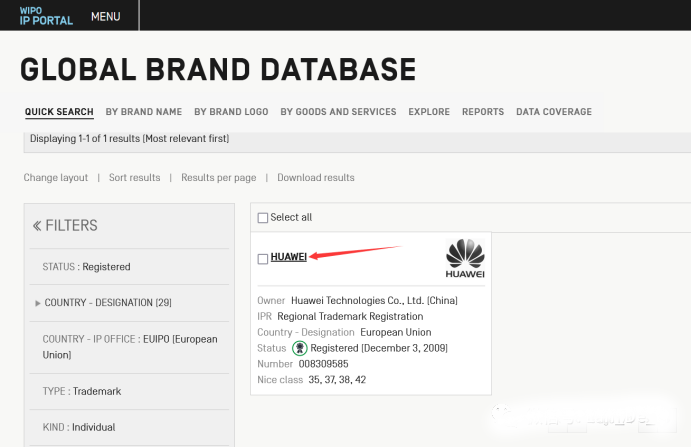Click Download results link

click(316, 177)
